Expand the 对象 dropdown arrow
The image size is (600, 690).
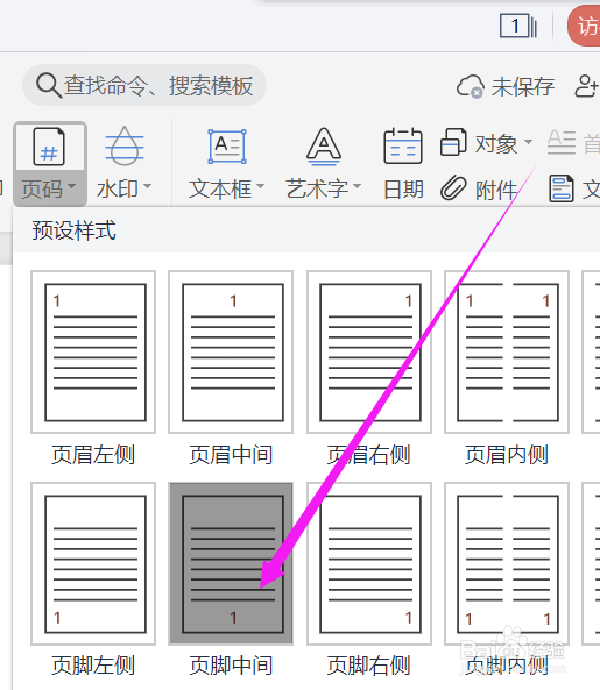[528, 142]
